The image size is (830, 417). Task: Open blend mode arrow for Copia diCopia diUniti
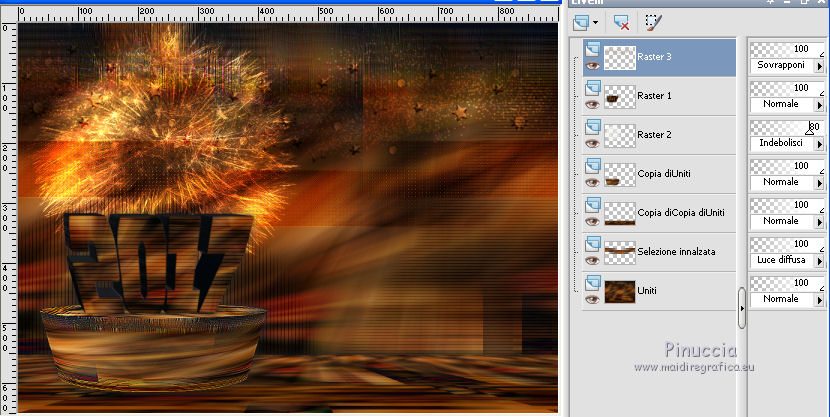819,222
